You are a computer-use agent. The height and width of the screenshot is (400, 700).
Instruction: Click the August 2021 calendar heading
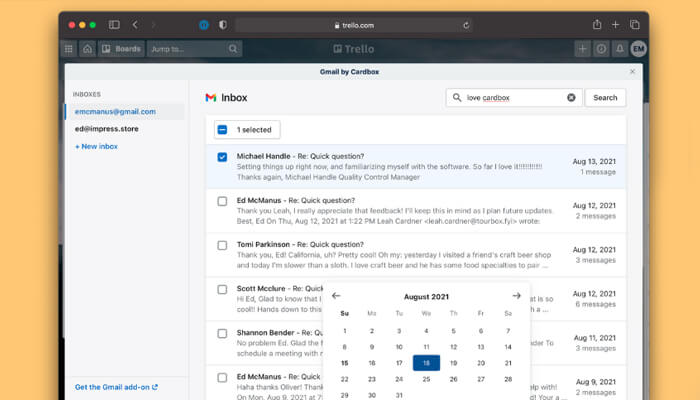(426, 296)
